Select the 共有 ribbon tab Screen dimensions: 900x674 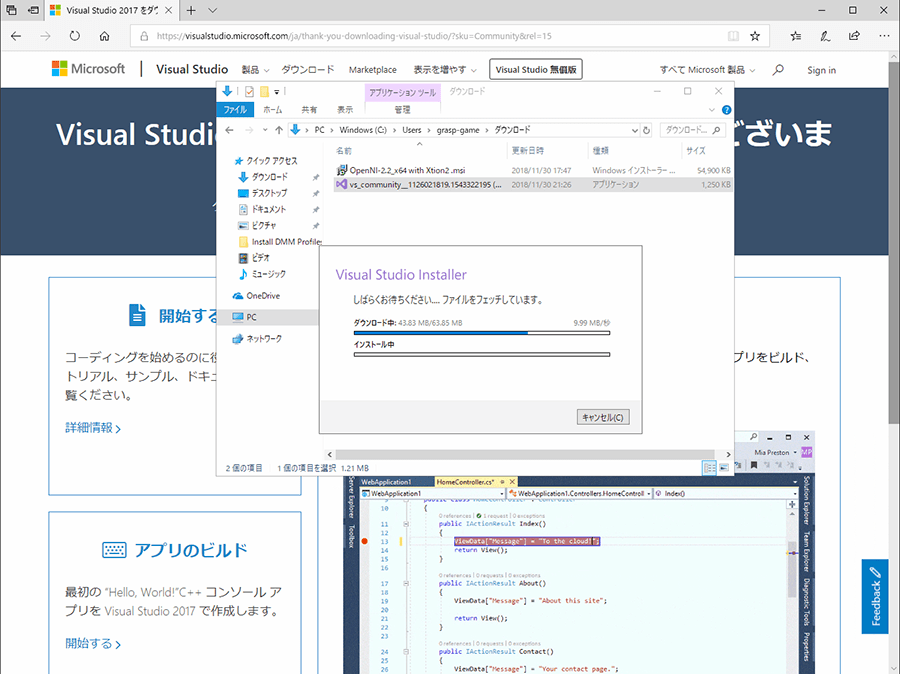click(309, 109)
